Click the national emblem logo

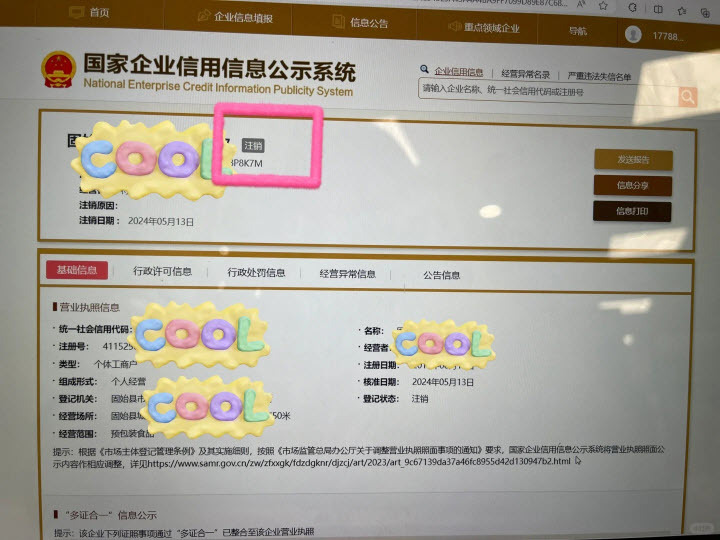[x=57, y=69]
